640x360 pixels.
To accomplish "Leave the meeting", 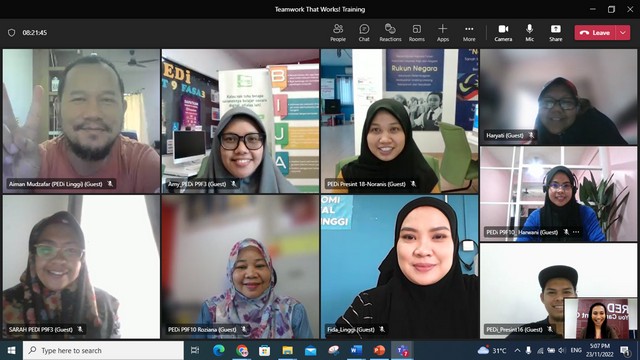I will click(x=596, y=33).
